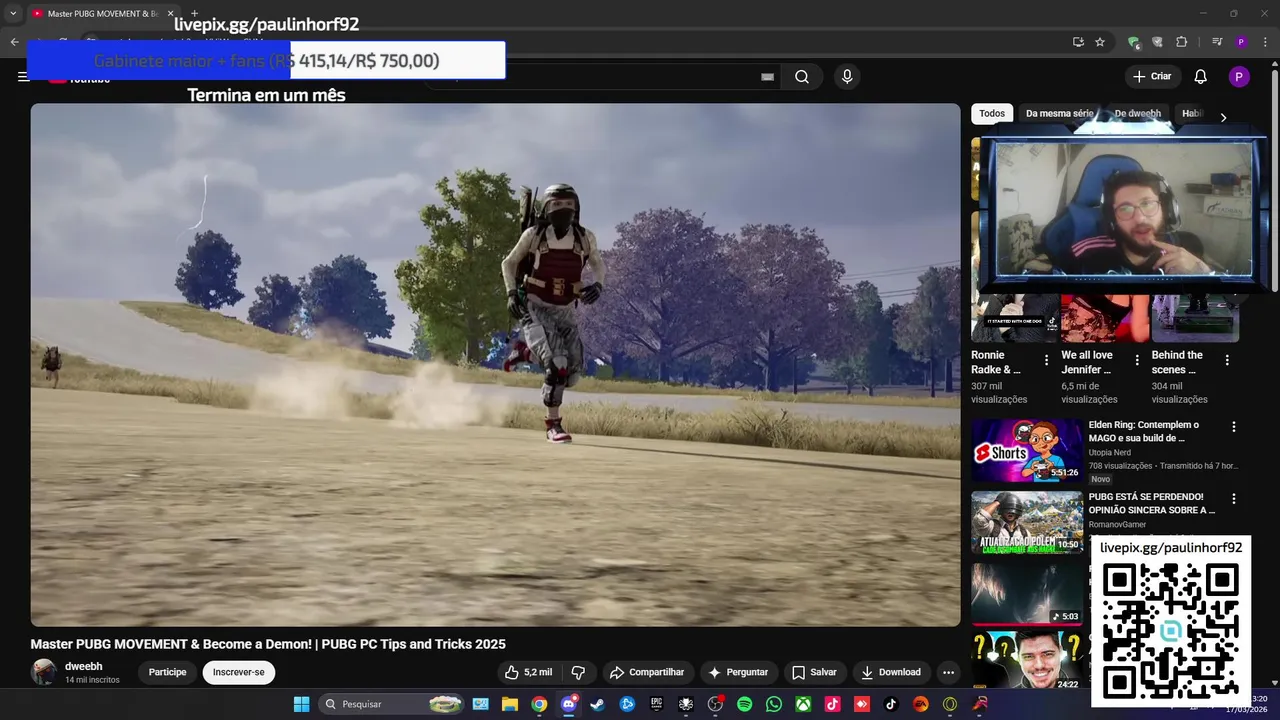Show more filter chips with right arrow
Viewport: 1280px width, 720px height.
[1223, 117]
